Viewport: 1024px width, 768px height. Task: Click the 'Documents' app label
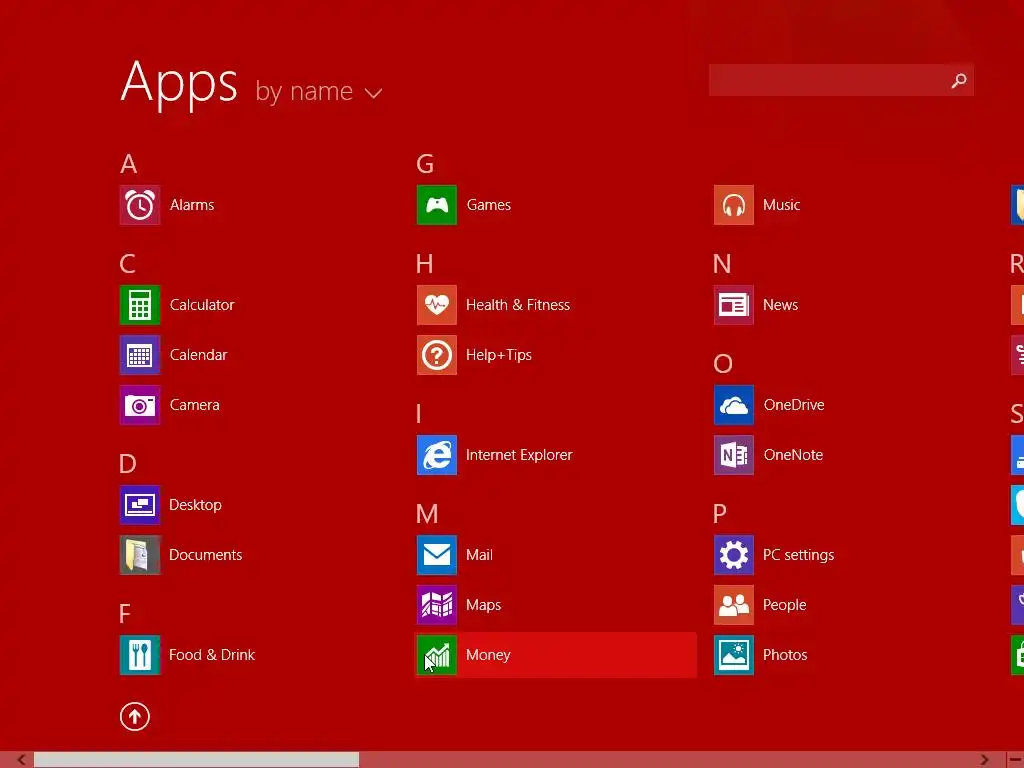206,555
